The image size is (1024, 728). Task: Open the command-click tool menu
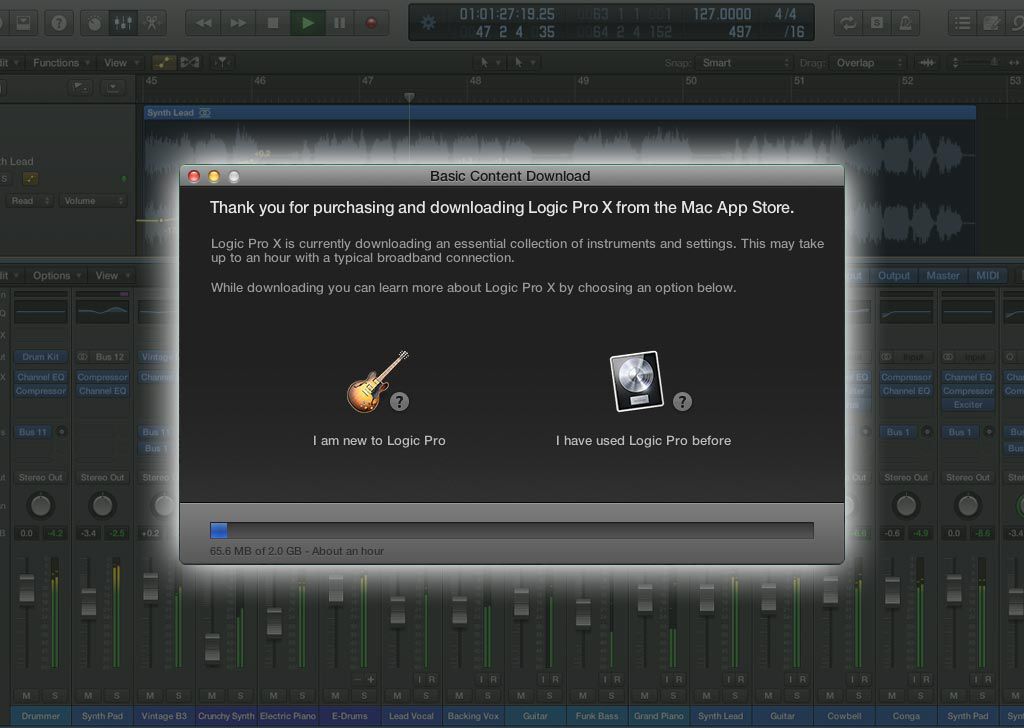click(524, 63)
